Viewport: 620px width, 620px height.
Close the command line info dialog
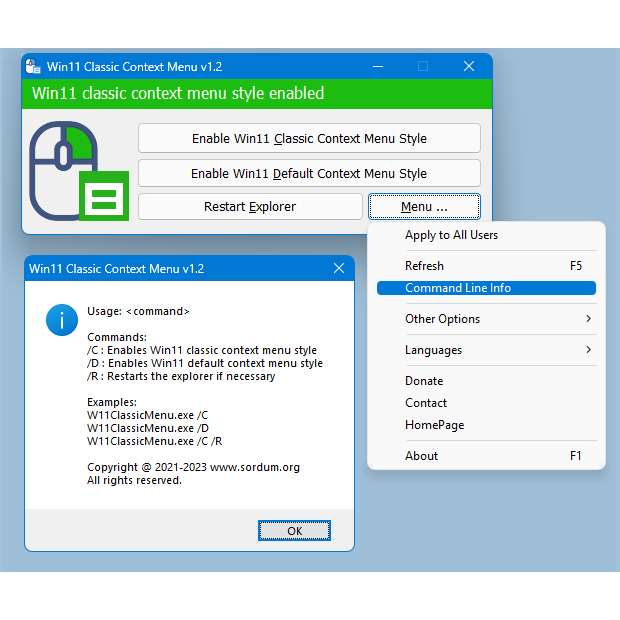pos(339,268)
